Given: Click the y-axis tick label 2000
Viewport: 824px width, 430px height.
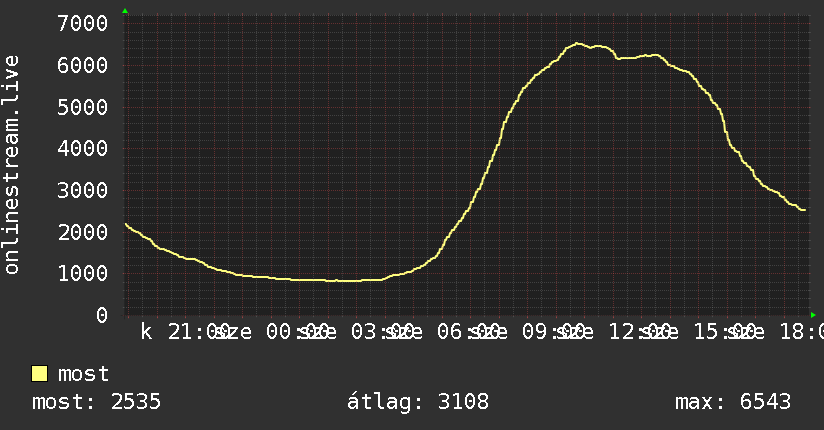Looking at the screenshot, I should click(x=83, y=232).
